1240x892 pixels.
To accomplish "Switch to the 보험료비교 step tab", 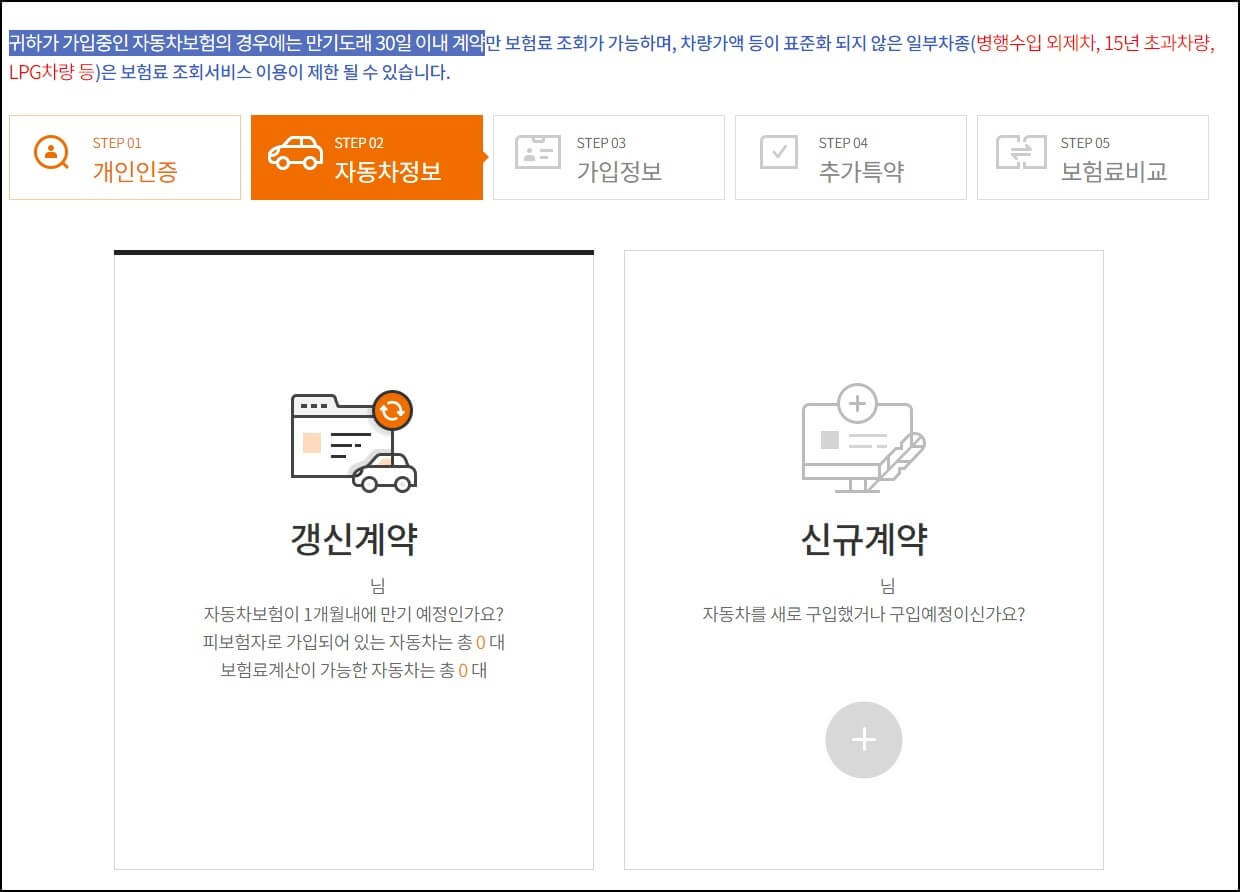I will (x=1093, y=157).
